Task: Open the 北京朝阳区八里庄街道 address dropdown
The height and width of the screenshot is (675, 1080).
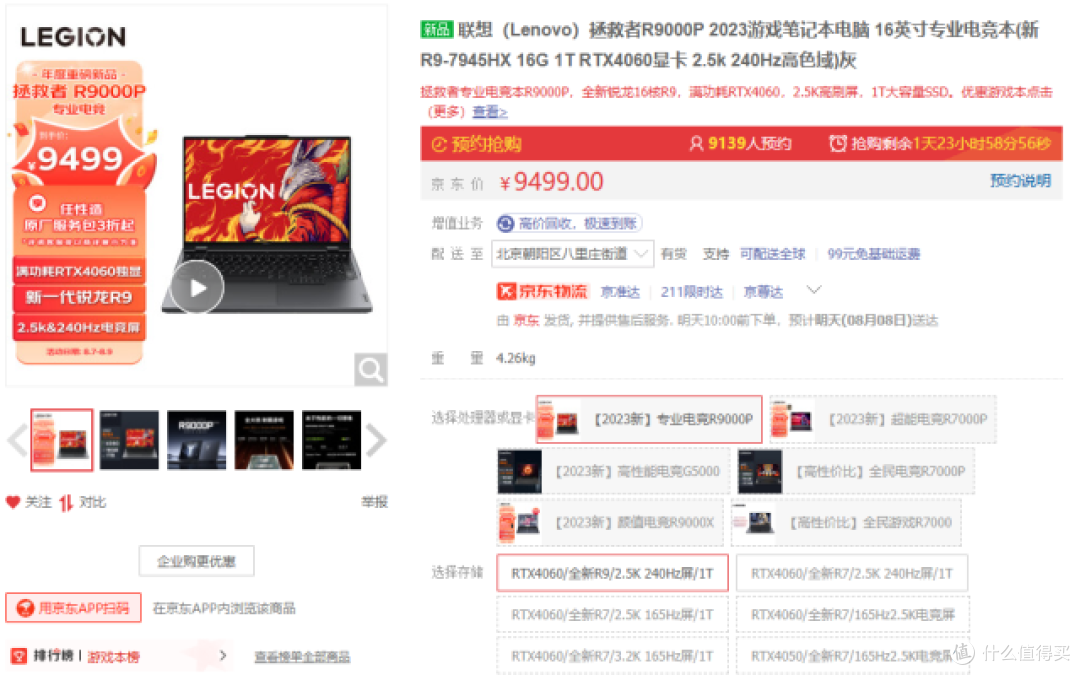Action: pos(571,254)
